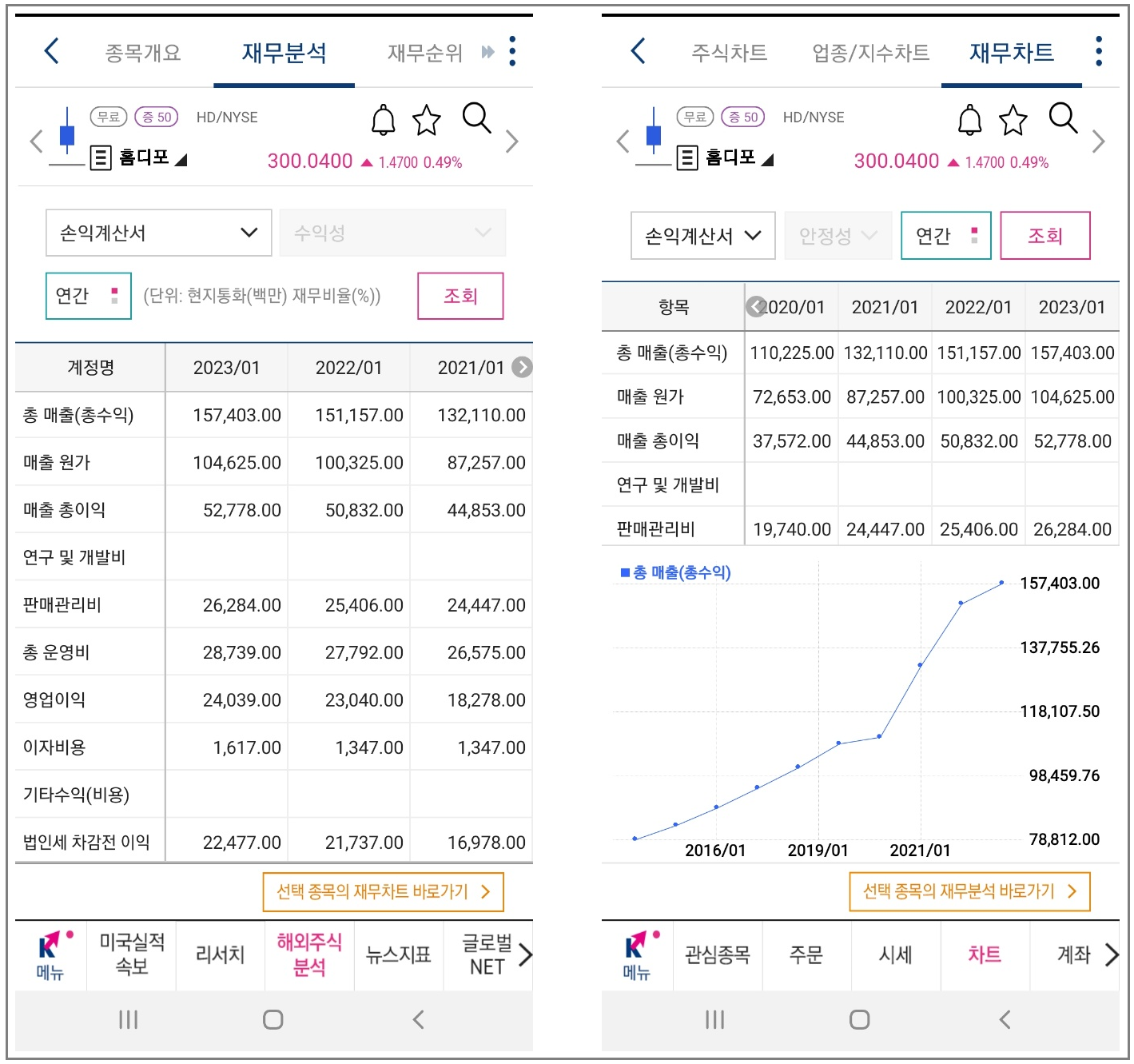1134x1064 pixels.
Task: Expand 홈디포 stock name selector on left
Action: 153,157
